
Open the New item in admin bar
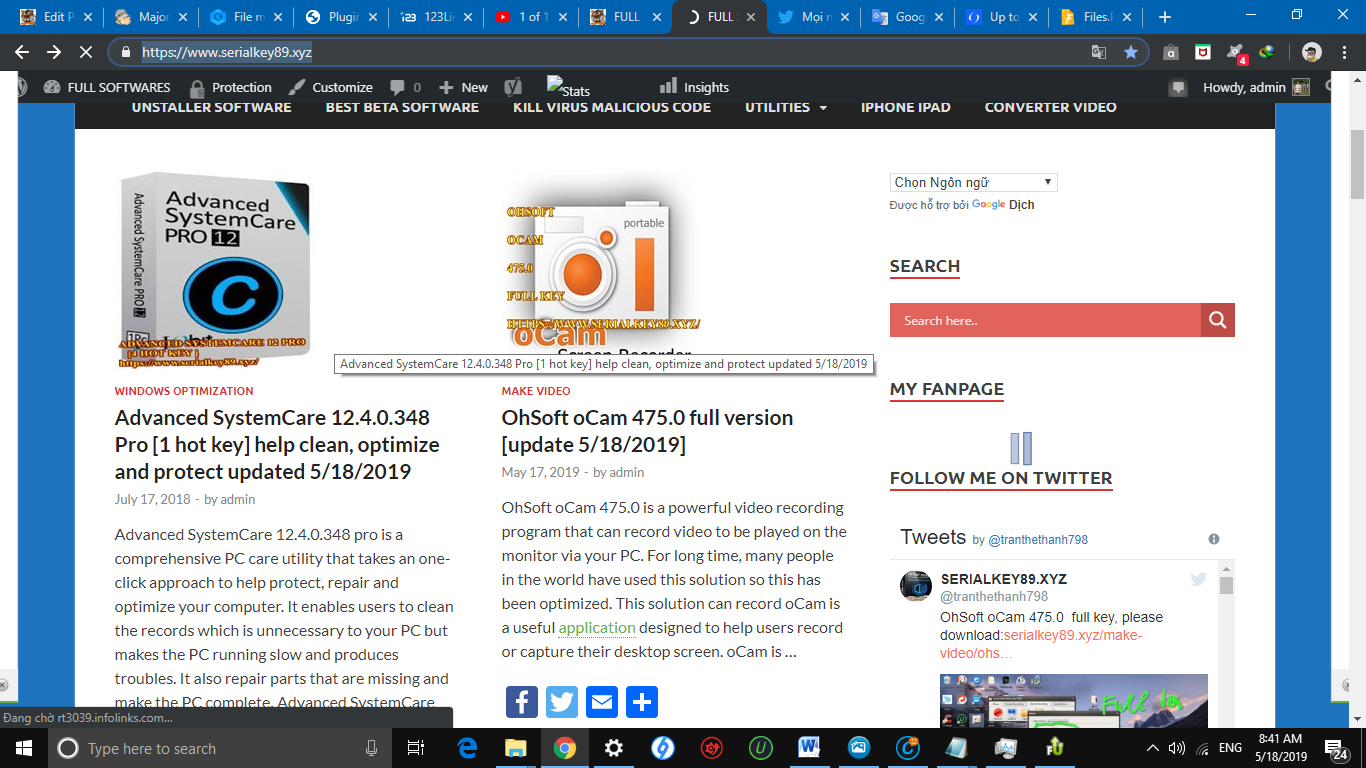coord(463,87)
